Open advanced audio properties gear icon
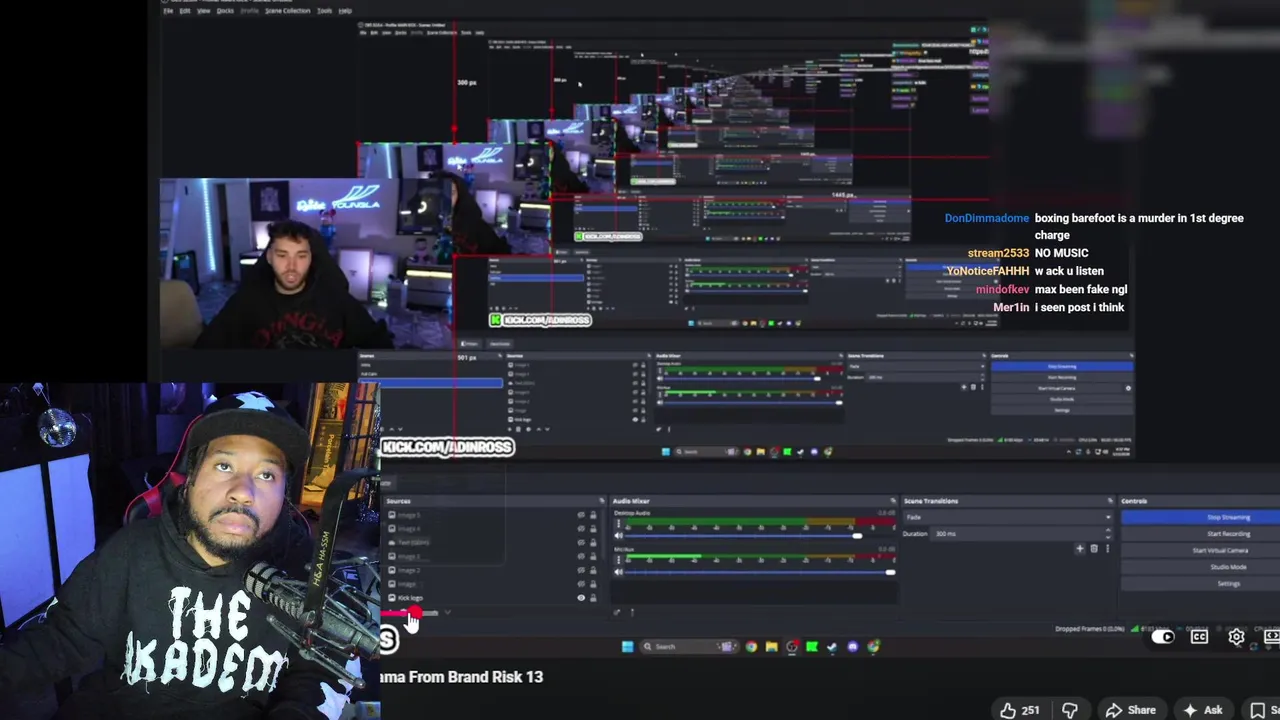Viewport: 1280px width, 720px height. point(617,612)
